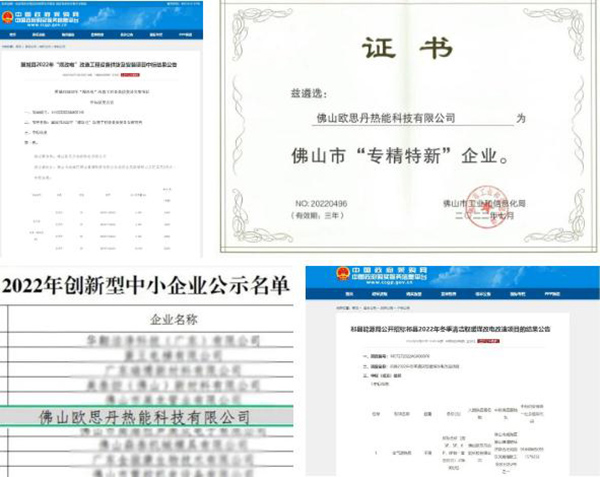600x477 pixels.
Task: Click the red official seal on the certificate
Action: coord(486,207)
